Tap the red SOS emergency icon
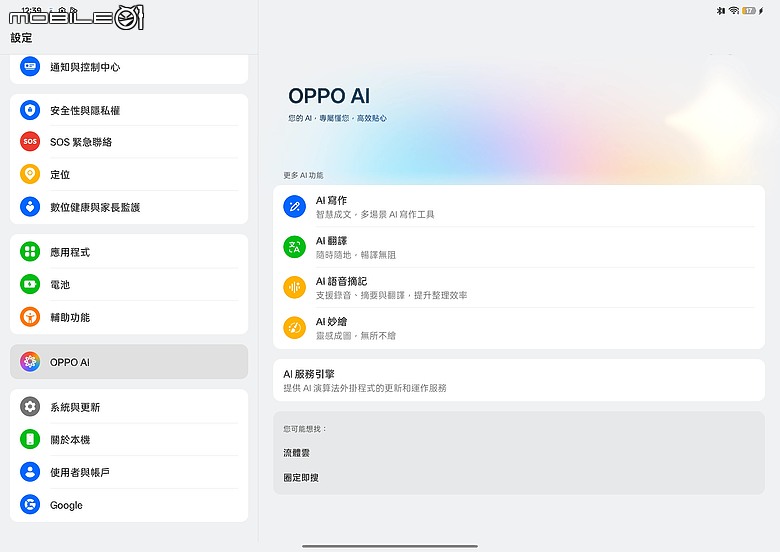The width and height of the screenshot is (780, 552). (30, 142)
